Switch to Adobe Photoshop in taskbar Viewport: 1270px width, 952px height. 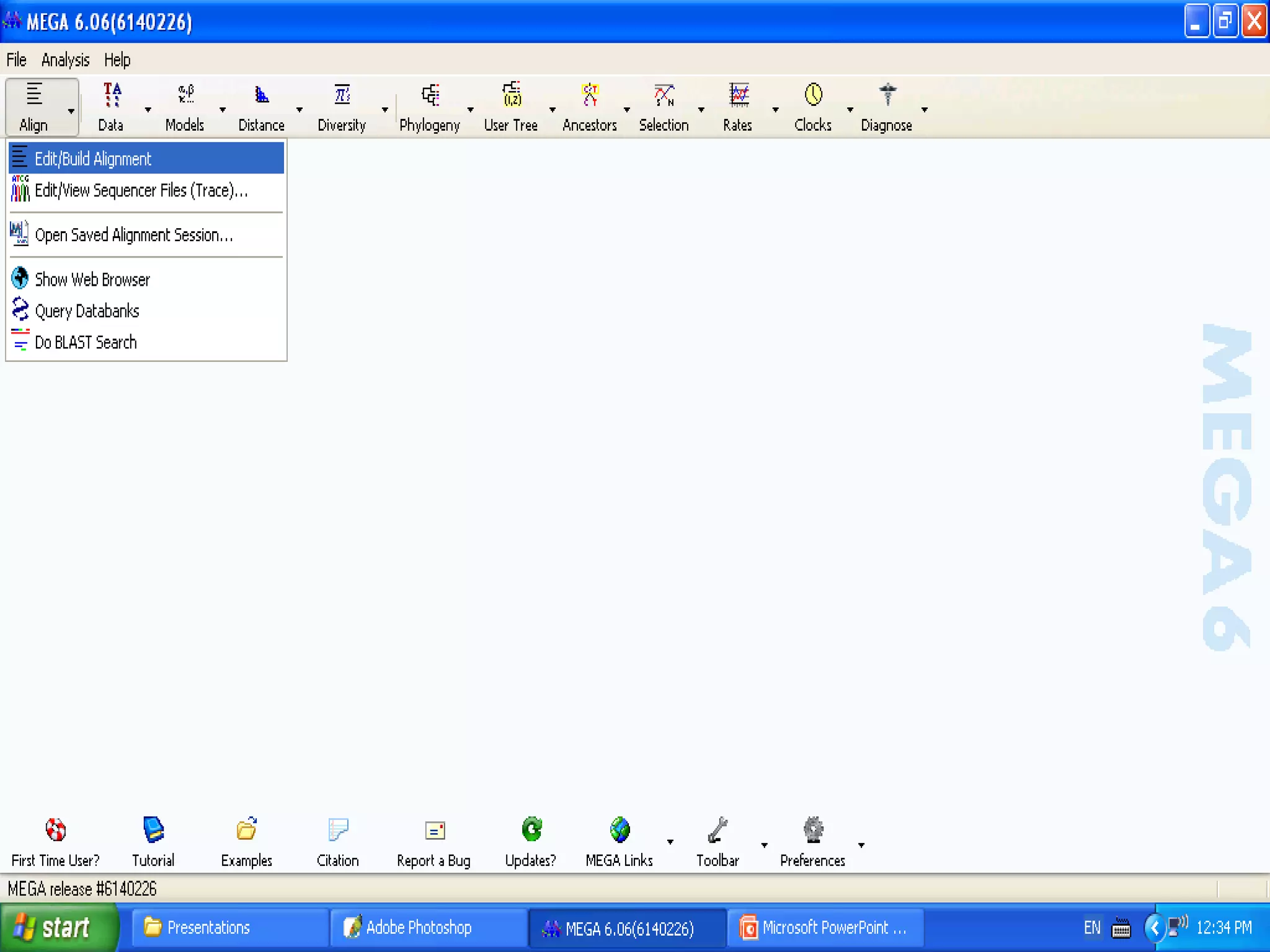pos(418,928)
